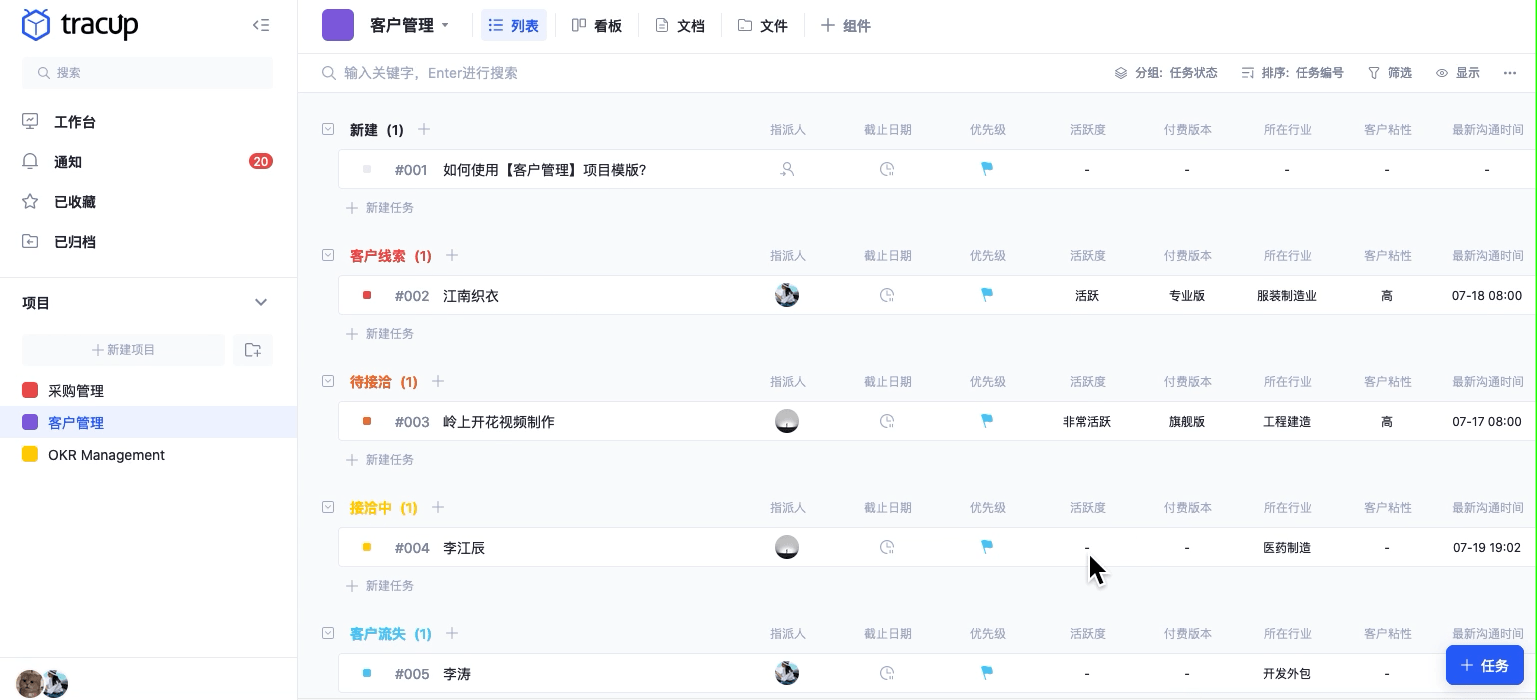Click the purple 客户管理 project color square
Viewport: 1537px width, 700px height.
pyautogui.click(x=338, y=25)
